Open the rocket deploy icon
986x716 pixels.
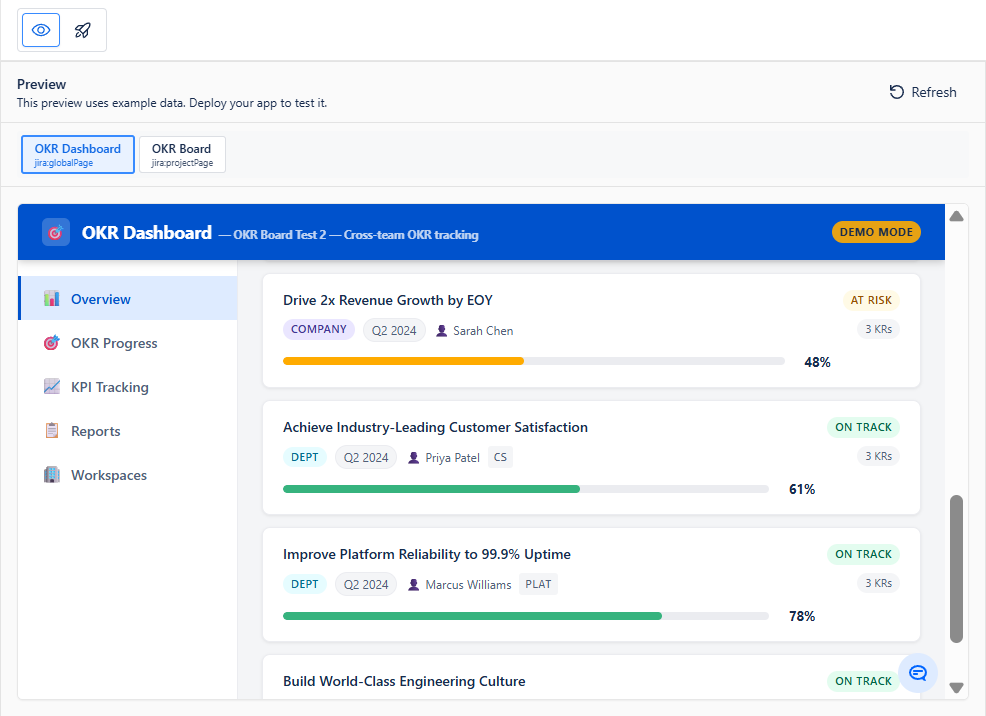point(82,30)
